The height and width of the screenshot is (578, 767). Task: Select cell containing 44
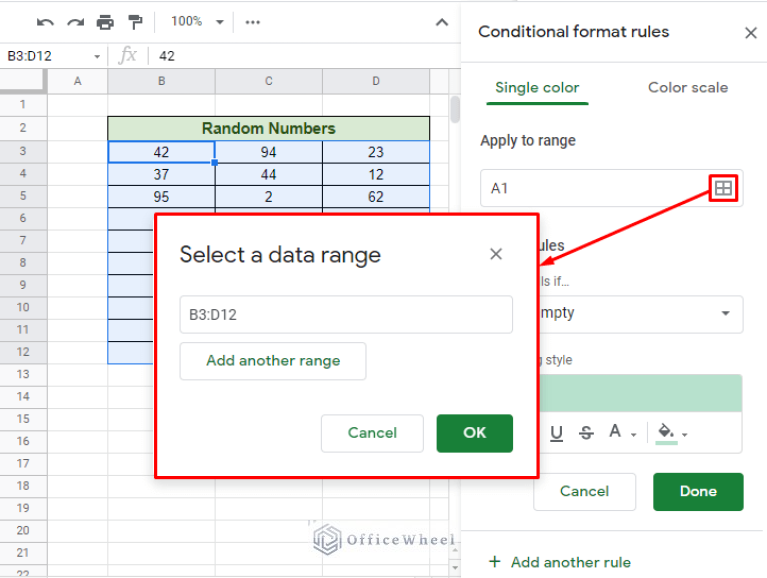[269, 175]
